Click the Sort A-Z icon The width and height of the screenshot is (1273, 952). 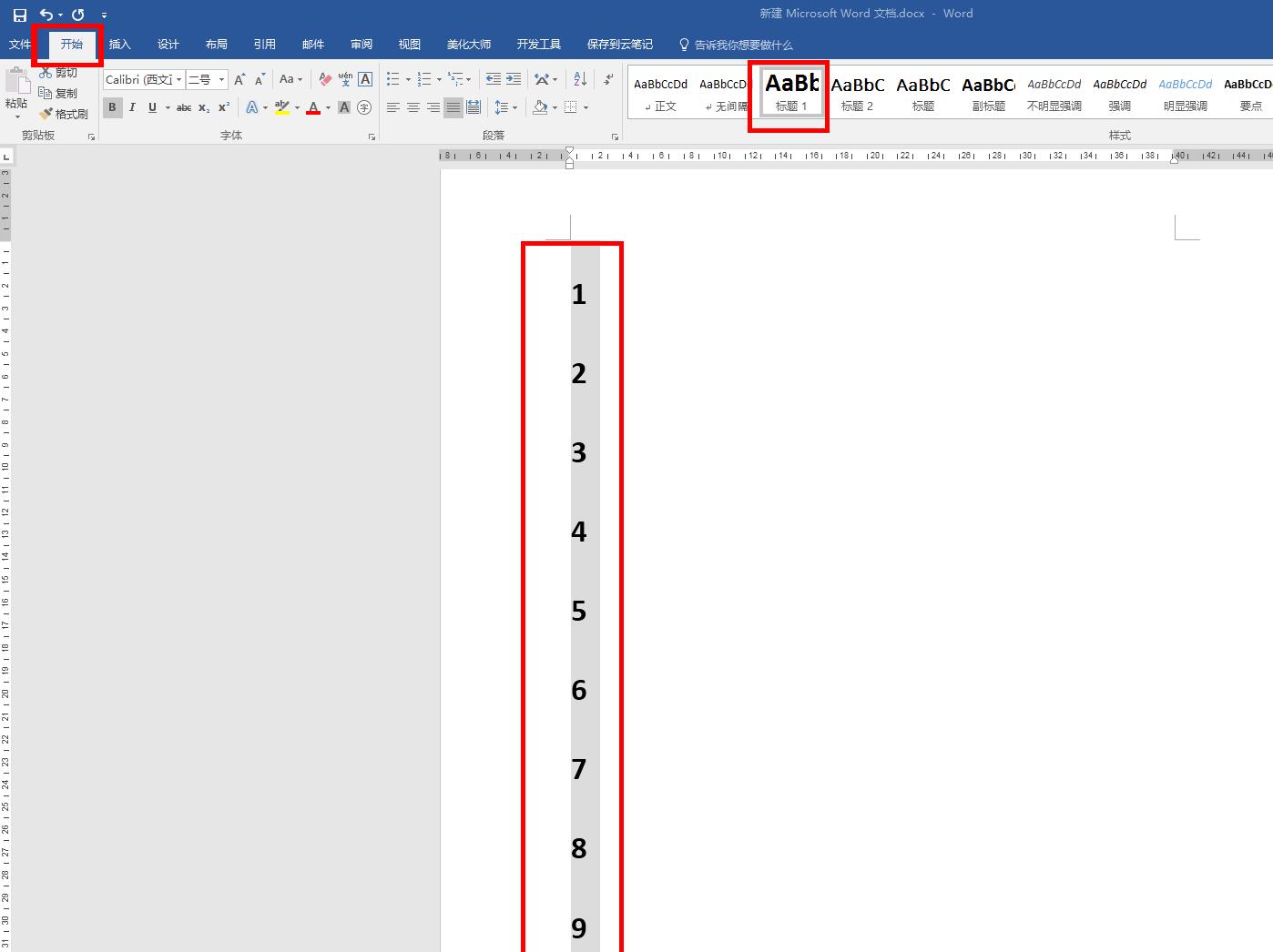[x=580, y=79]
